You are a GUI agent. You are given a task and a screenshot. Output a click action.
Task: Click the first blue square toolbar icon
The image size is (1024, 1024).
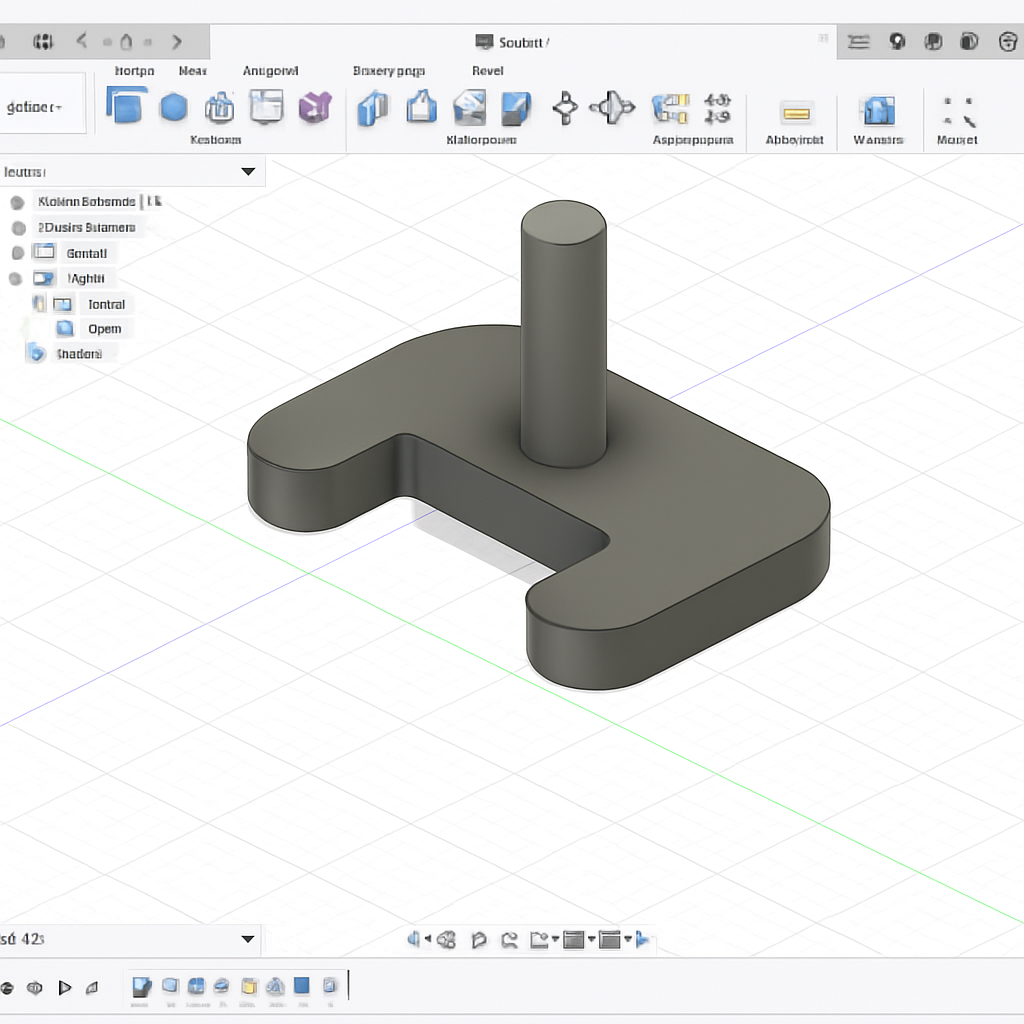coord(126,106)
